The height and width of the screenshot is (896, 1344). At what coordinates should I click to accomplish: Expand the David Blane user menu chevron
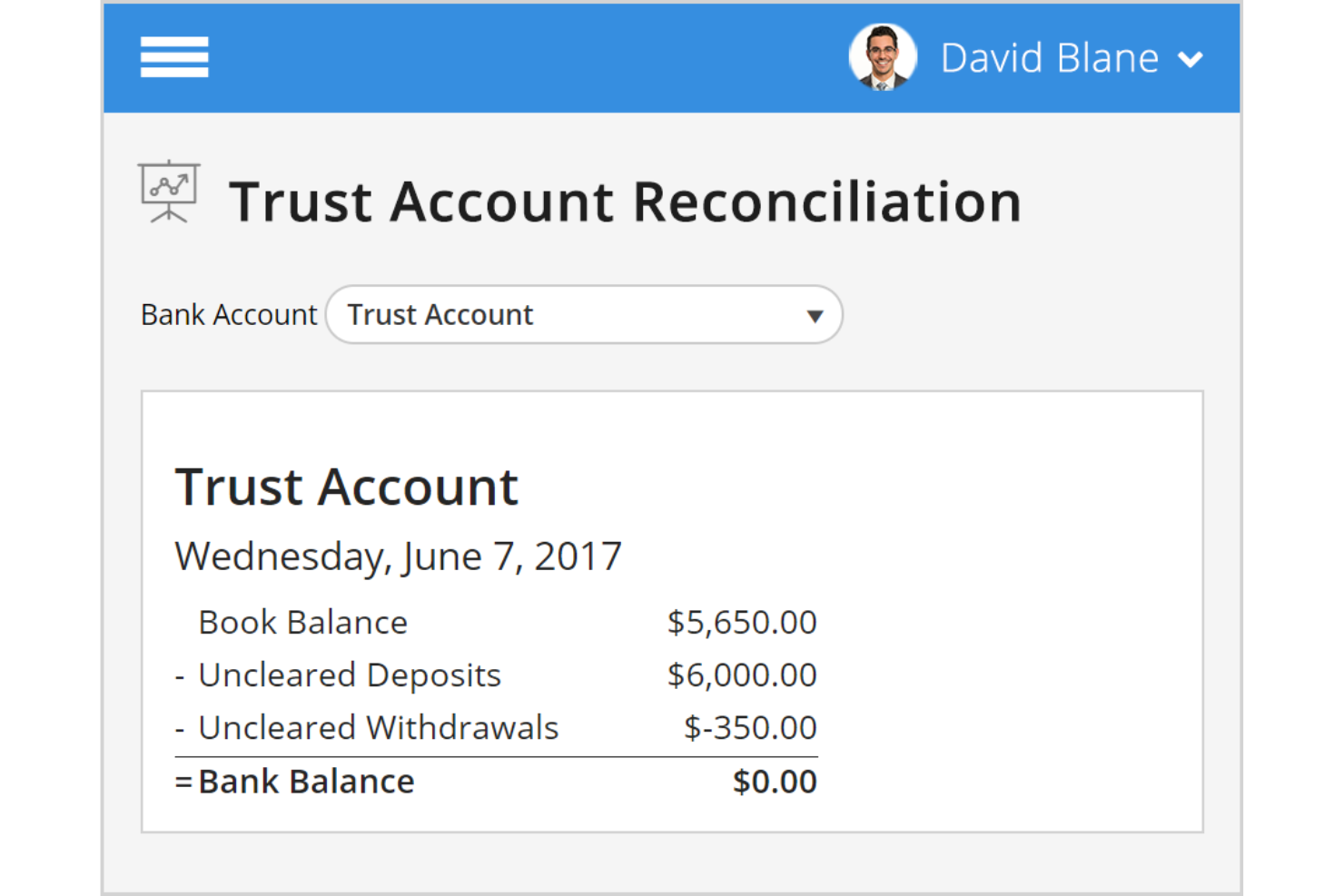coord(1192,59)
